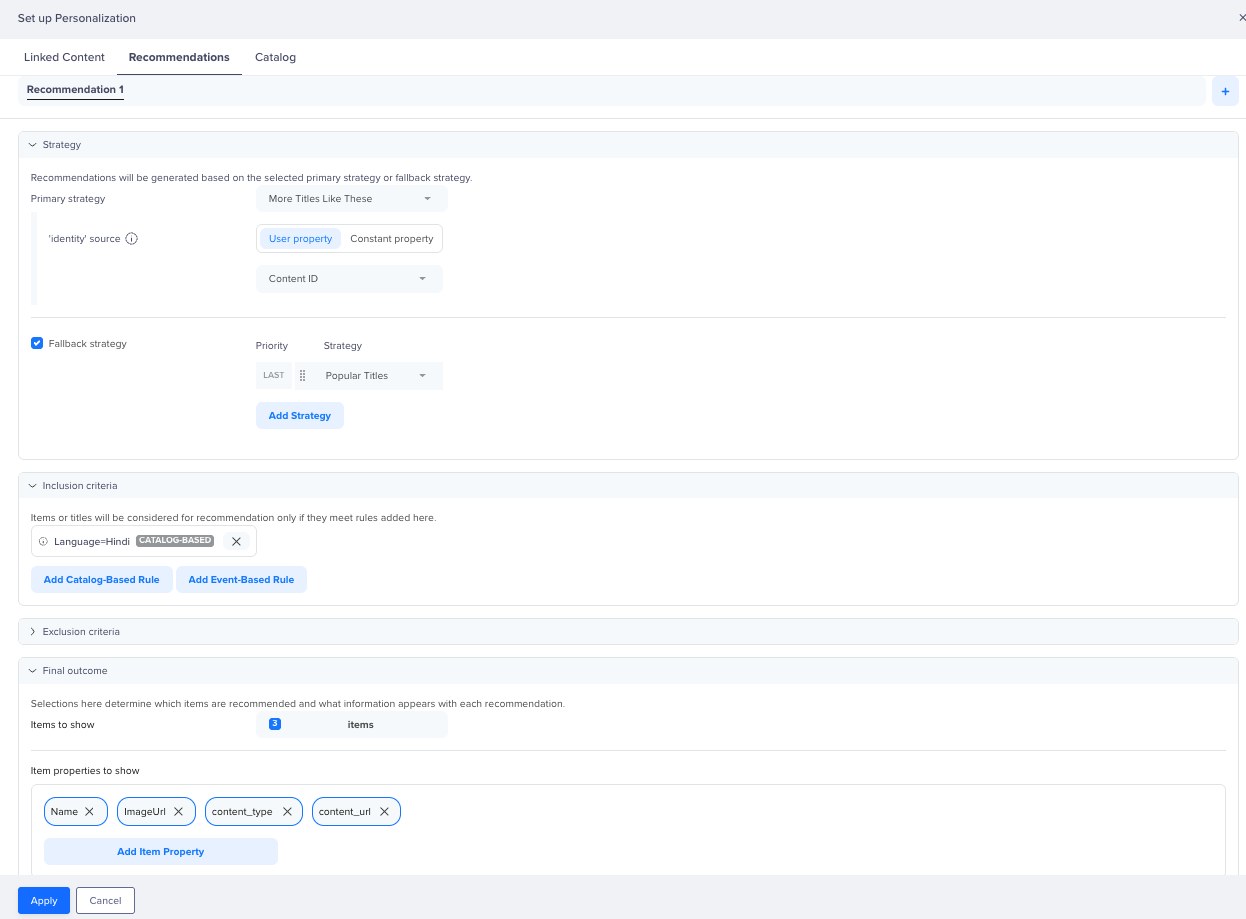This screenshot has width=1246, height=919.
Task: Select the Recommendations tab
Action: 179,57
